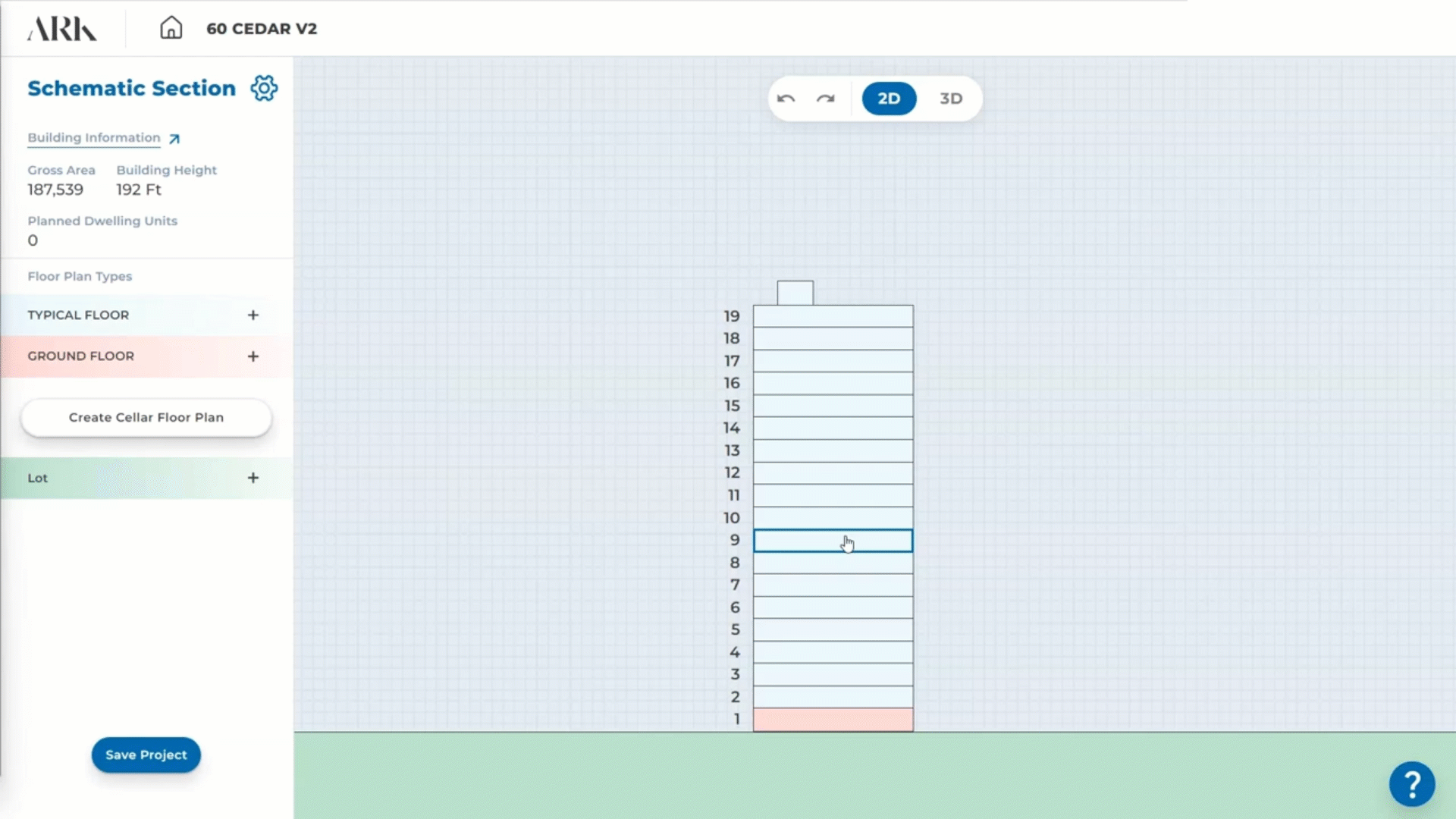Open the help question mark button
1456x819 pixels.
[x=1411, y=783]
